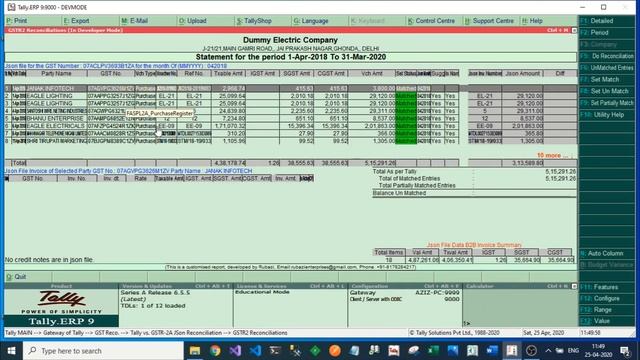Click the Vch Amt column header
The height and width of the screenshot is (360, 640).
372,73
